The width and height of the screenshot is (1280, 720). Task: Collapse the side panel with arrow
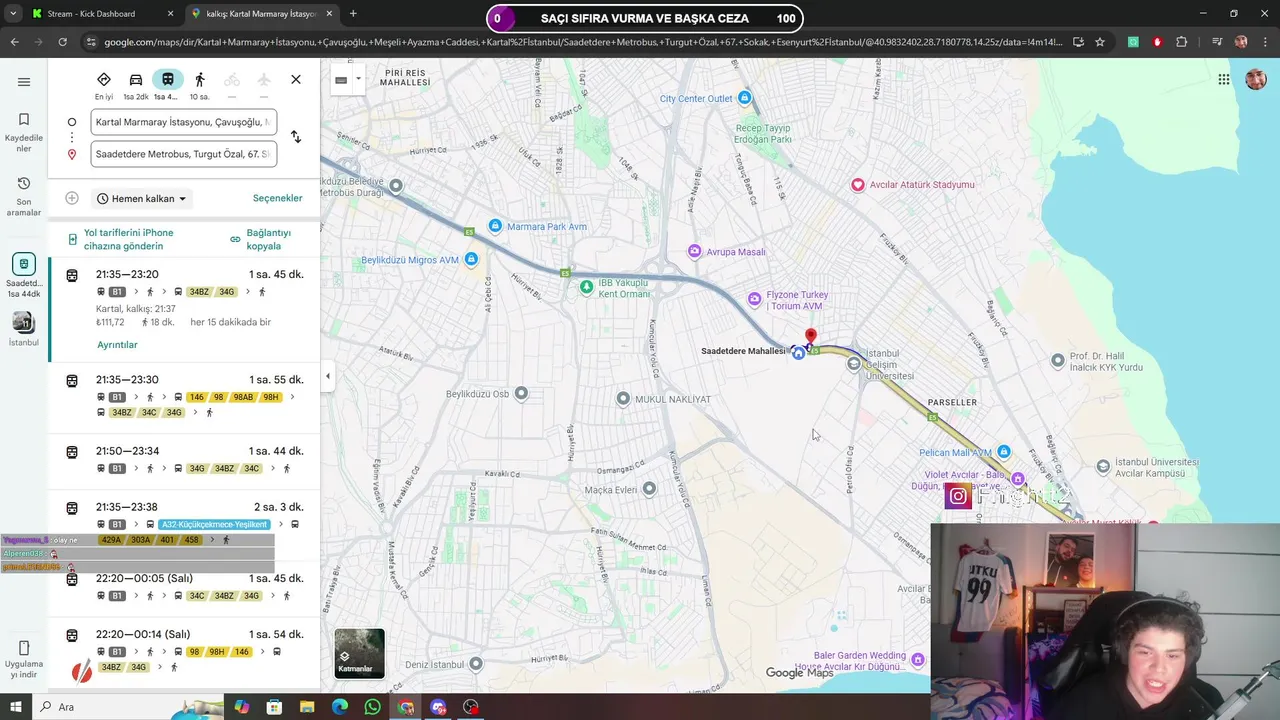click(327, 376)
